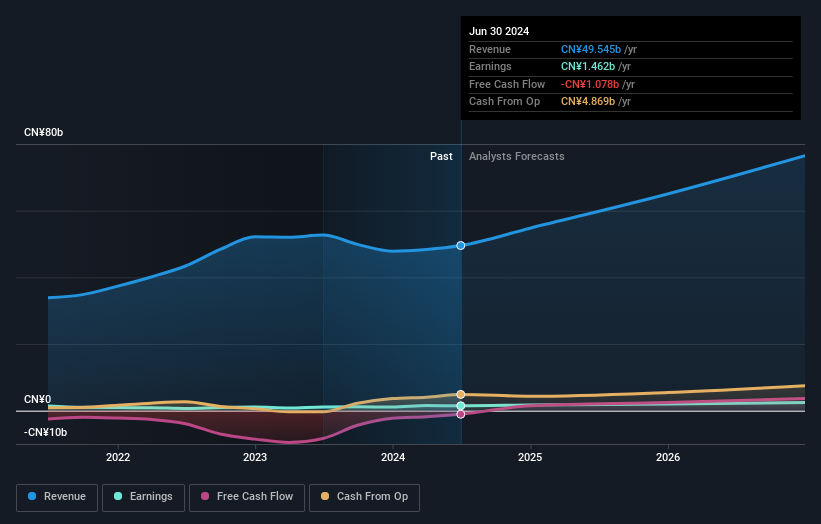821x524 pixels.
Task: Click the Past section label
Action: coord(441,156)
